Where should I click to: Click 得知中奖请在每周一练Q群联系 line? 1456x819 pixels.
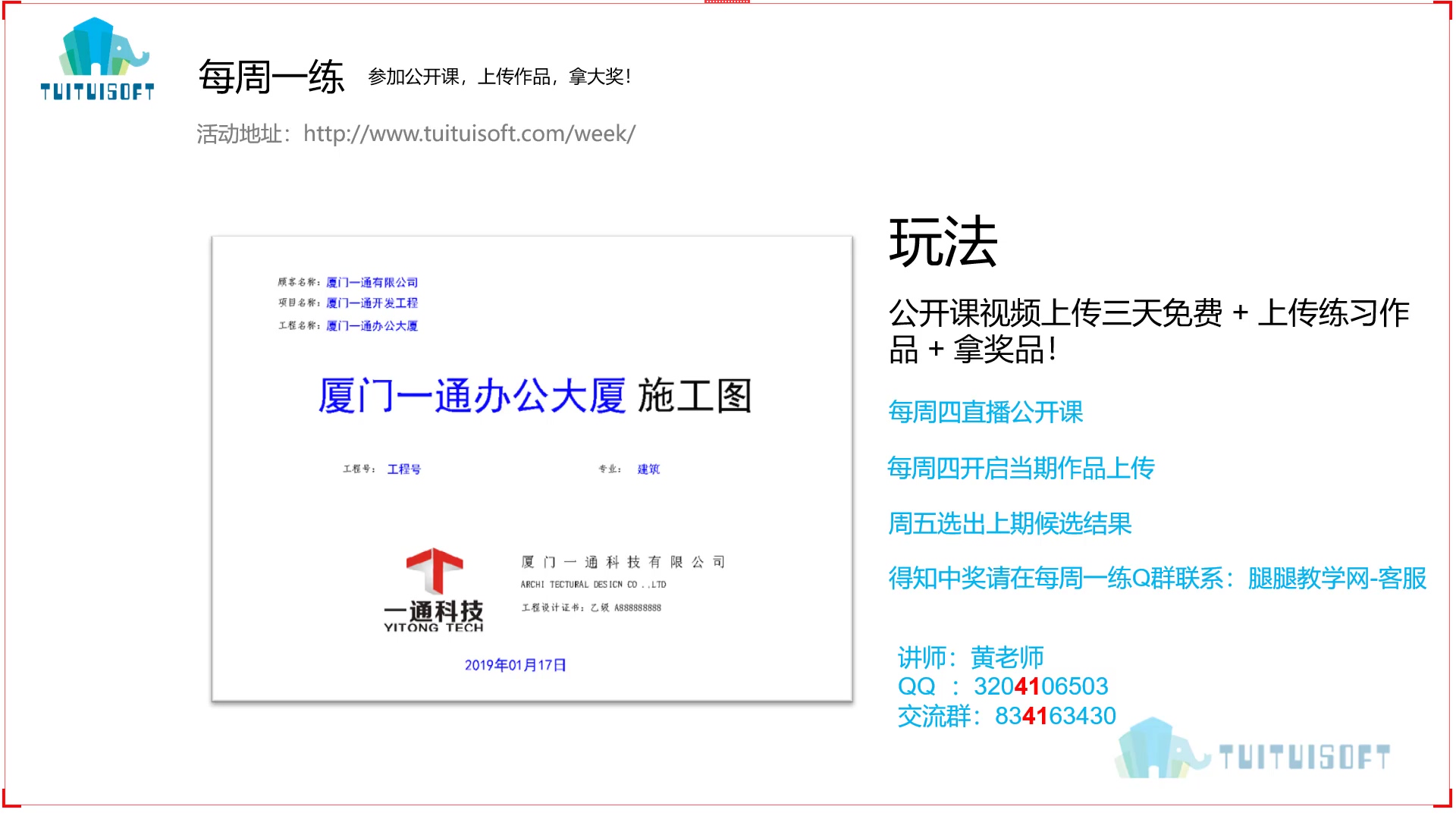(1157, 579)
